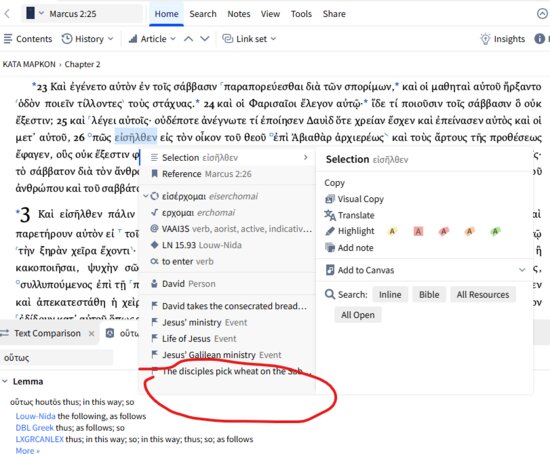Open the Tools tab

[301, 14]
